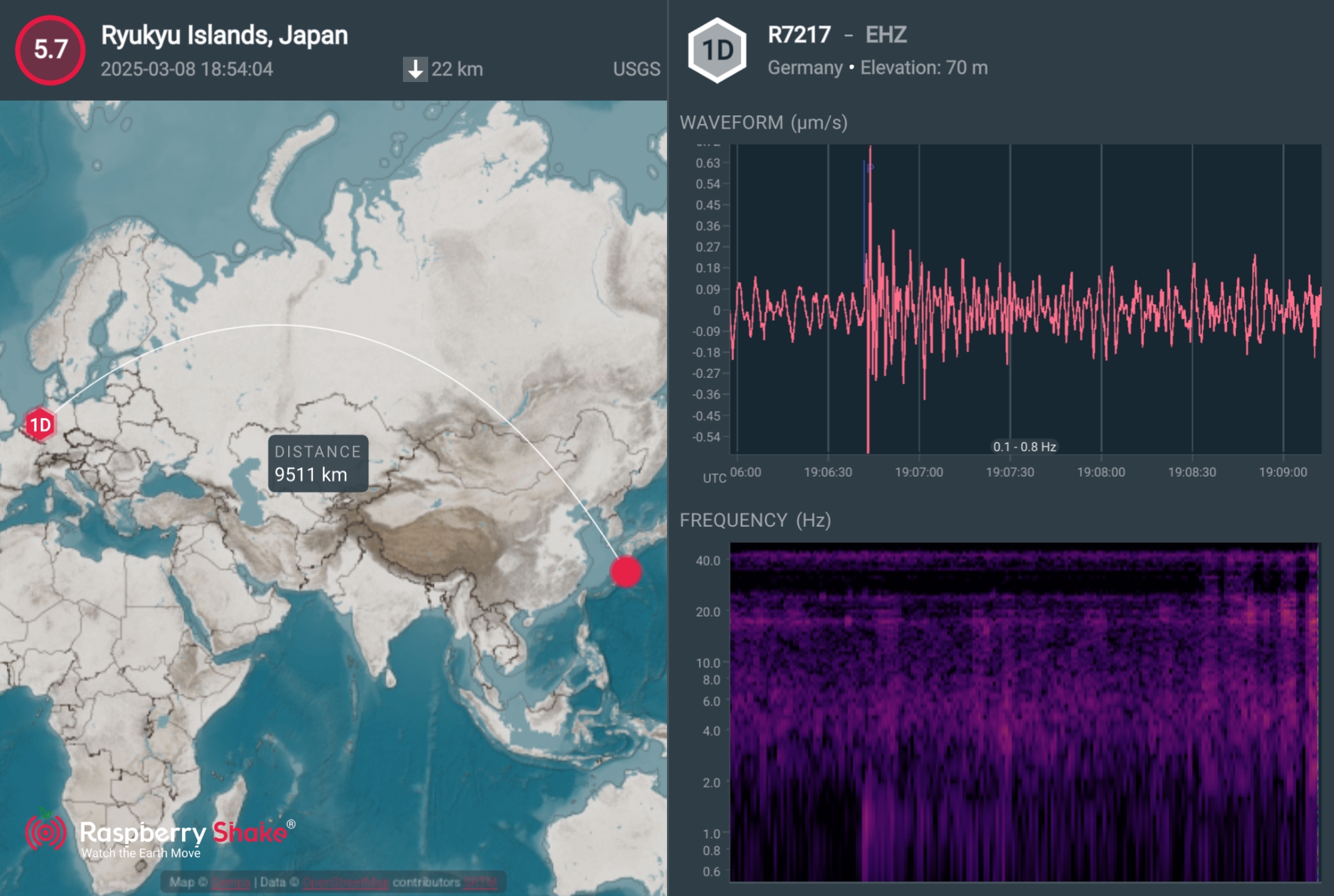This screenshot has width=1334, height=896.
Task: Click the 22 km depth value
Action: (457, 69)
